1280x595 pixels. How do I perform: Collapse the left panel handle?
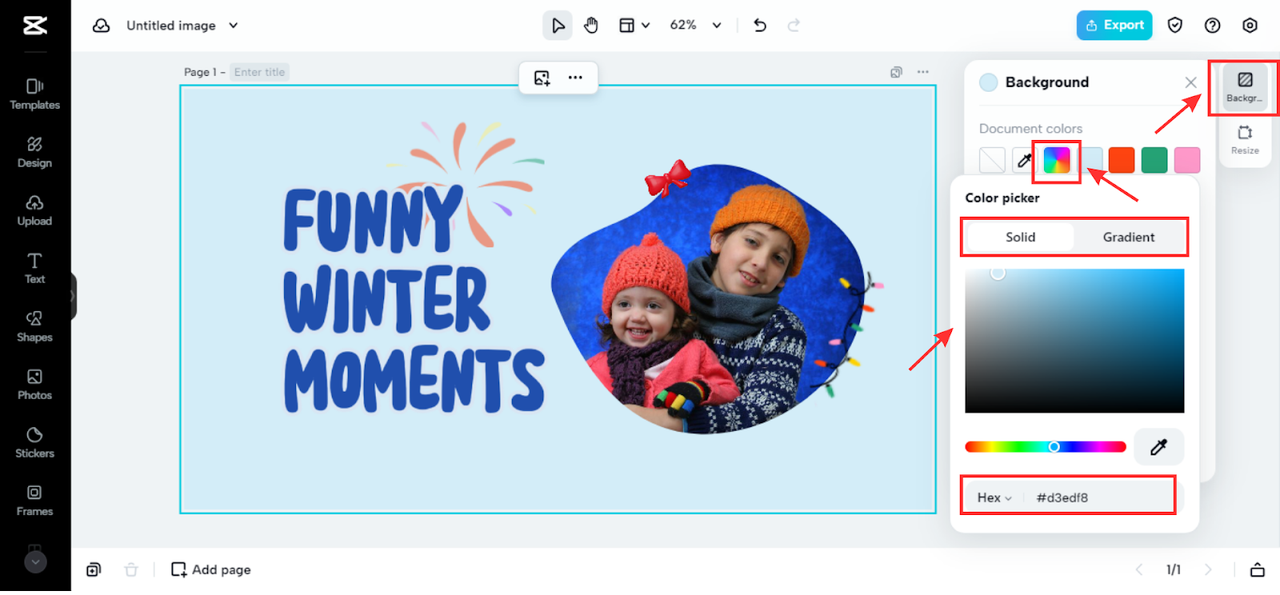(x=73, y=296)
